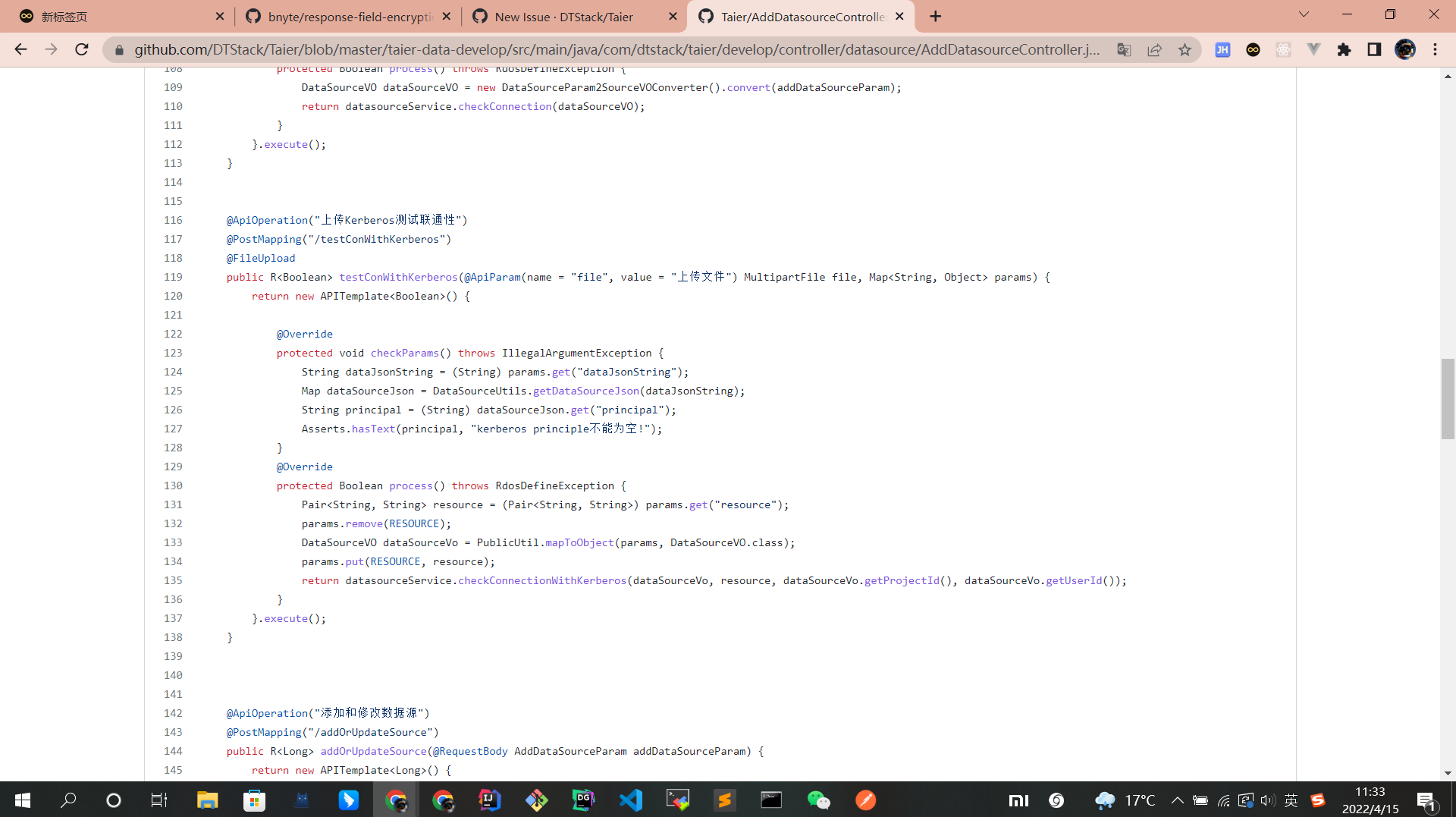
Task: Mute the volume in the system tray
Action: click(1266, 800)
